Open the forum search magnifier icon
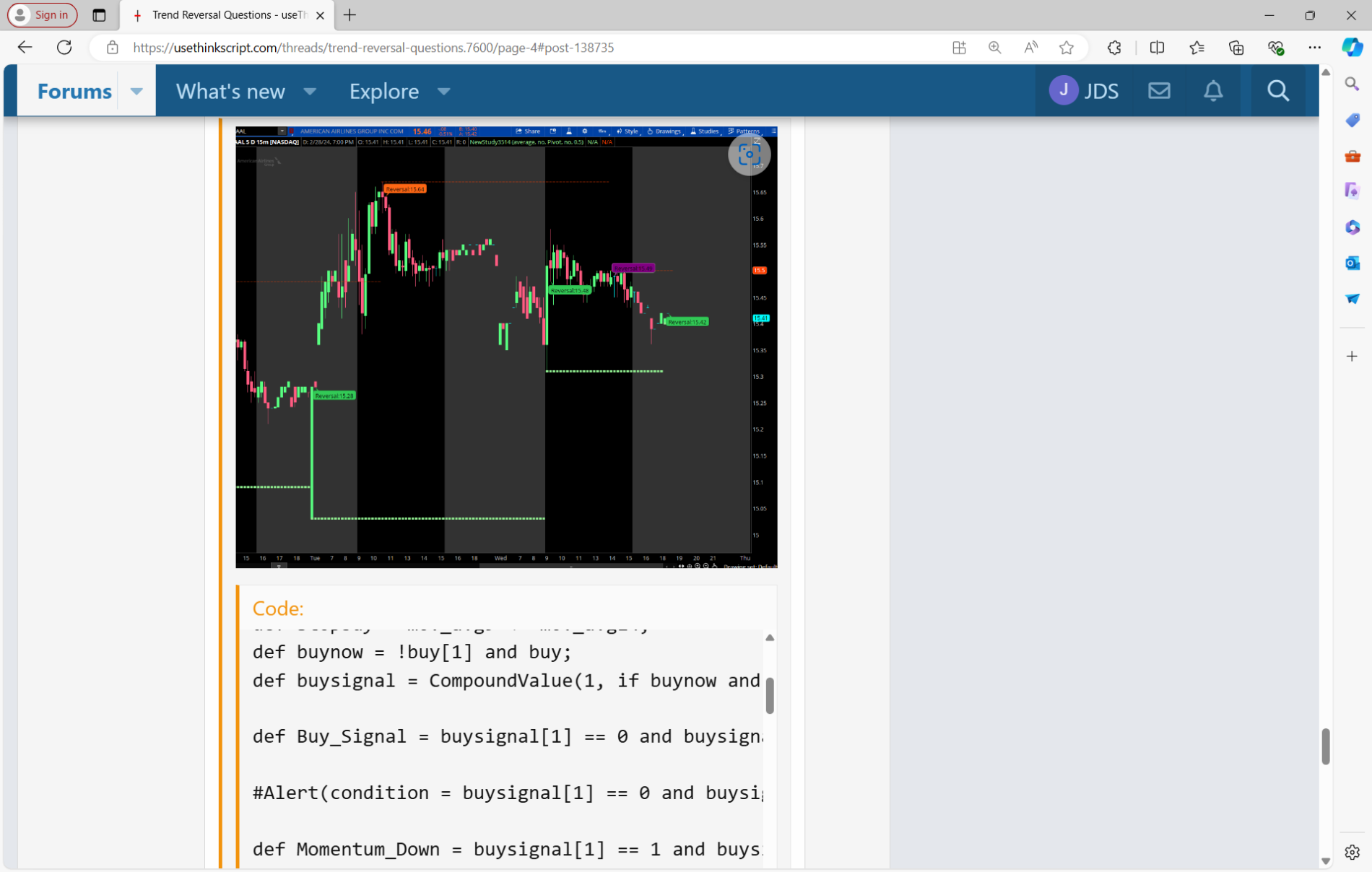The width and height of the screenshot is (1372, 872). (1277, 91)
